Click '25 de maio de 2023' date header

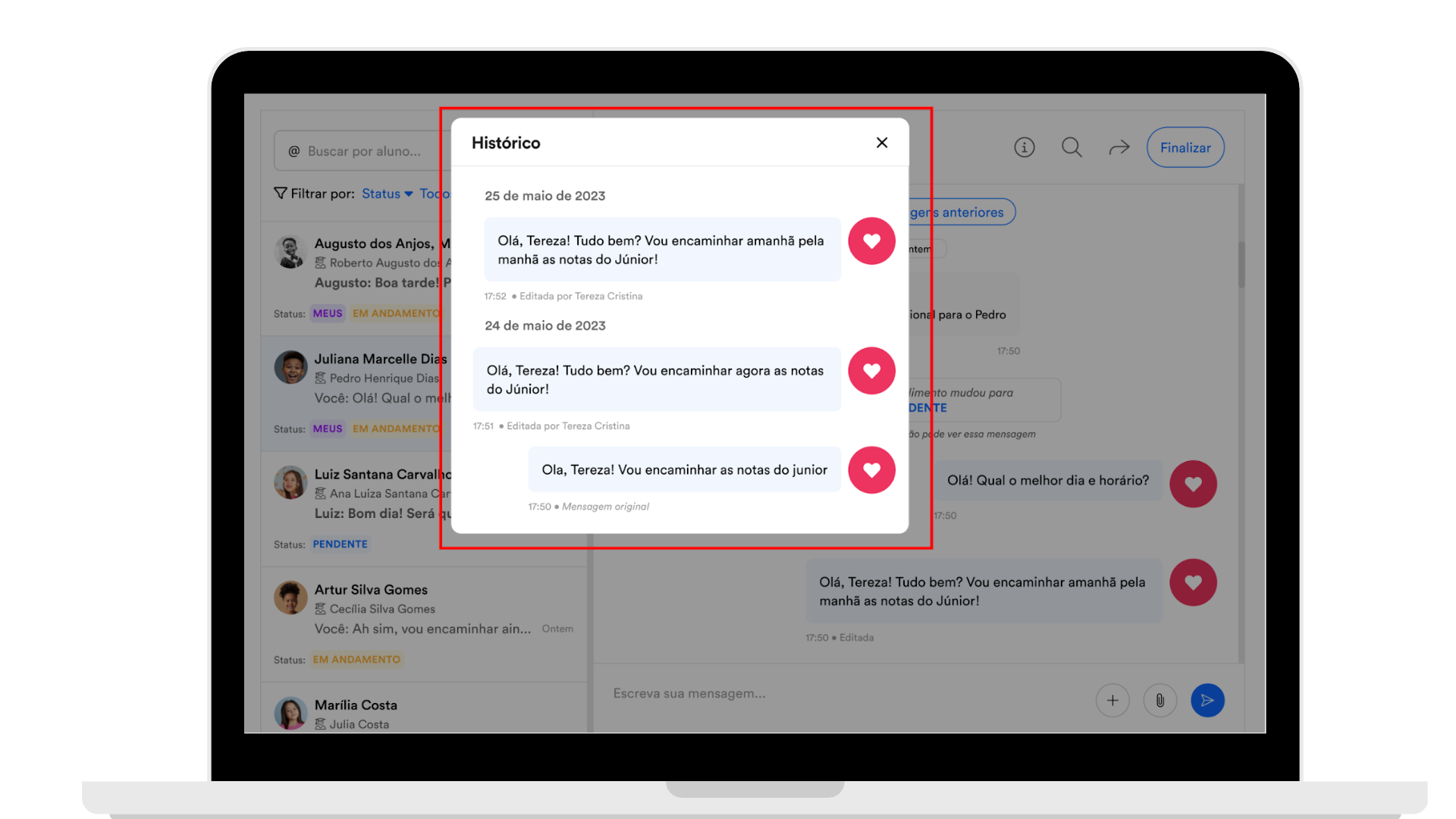click(545, 196)
